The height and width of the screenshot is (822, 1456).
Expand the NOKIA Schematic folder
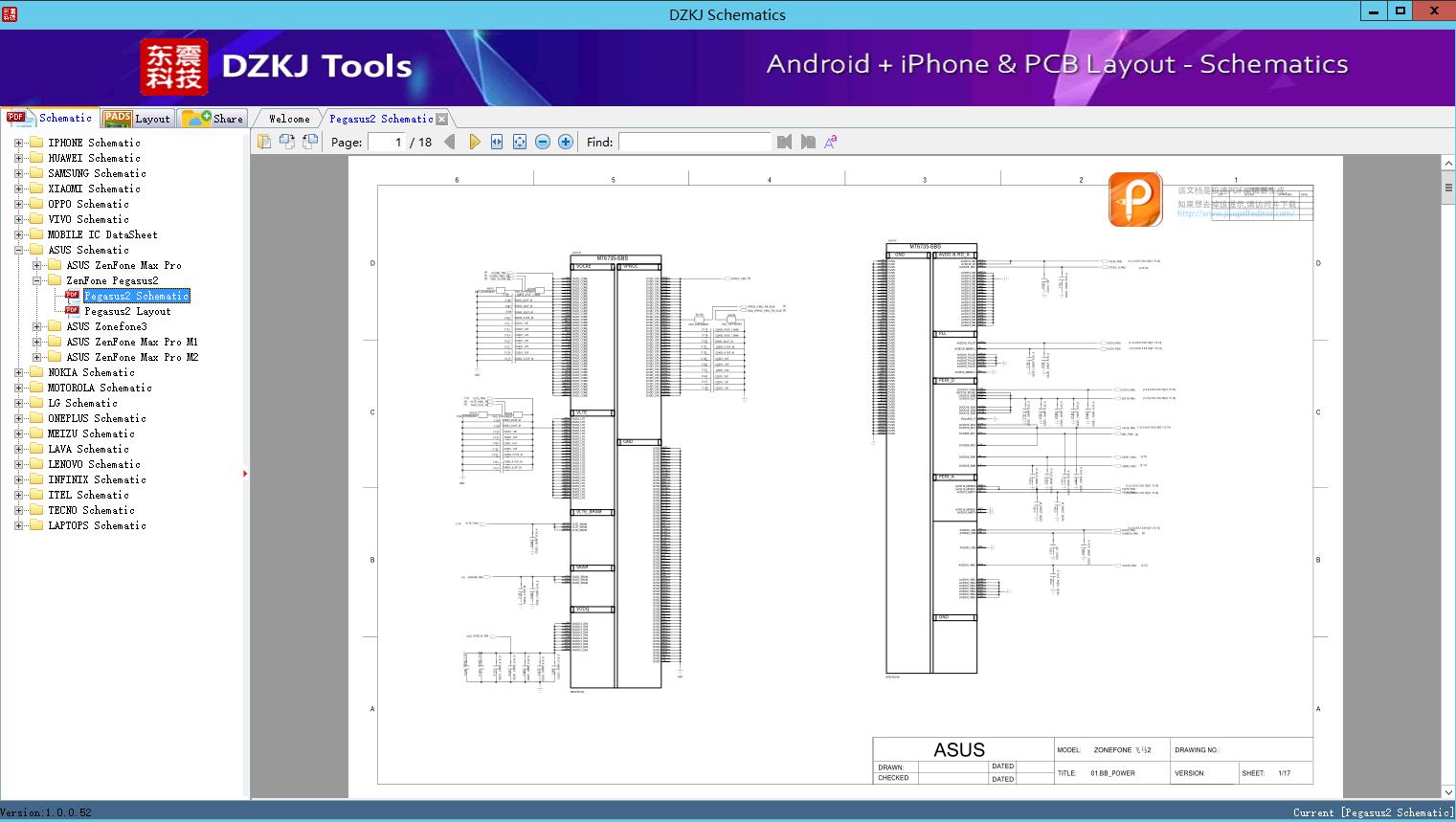click(18, 372)
